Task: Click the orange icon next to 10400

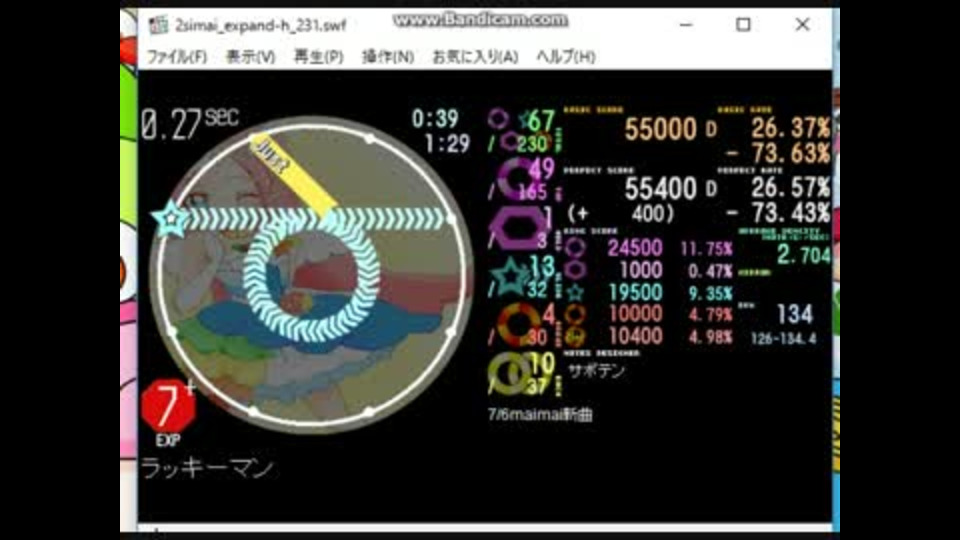Action: (574, 336)
